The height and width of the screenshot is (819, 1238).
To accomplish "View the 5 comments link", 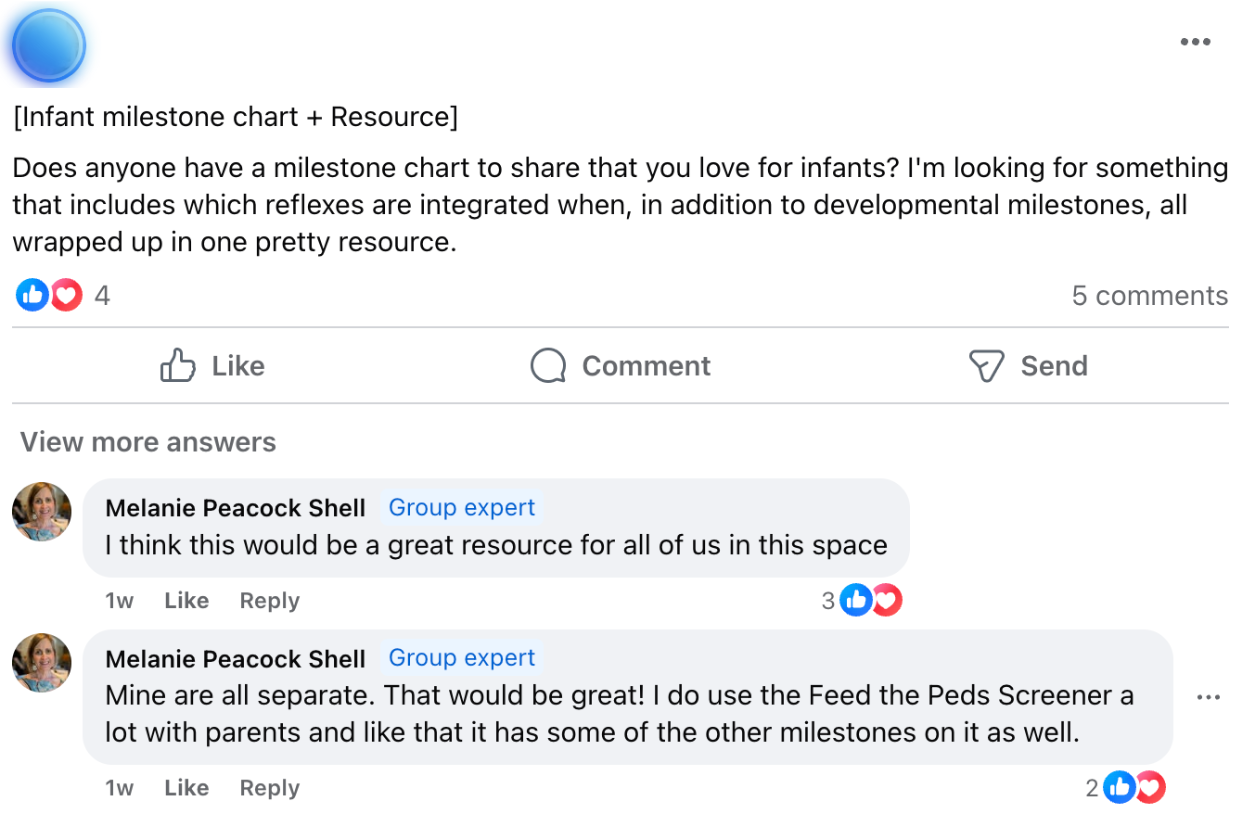I will point(1149,296).
